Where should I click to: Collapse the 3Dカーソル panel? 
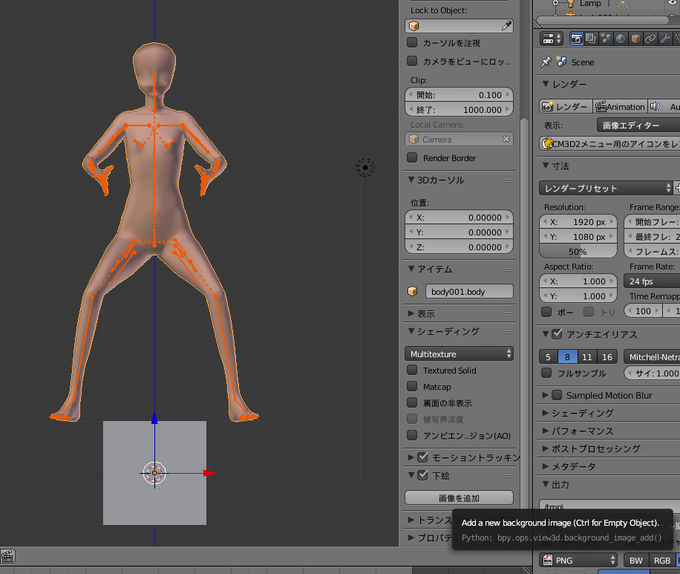tap(411, 179)
